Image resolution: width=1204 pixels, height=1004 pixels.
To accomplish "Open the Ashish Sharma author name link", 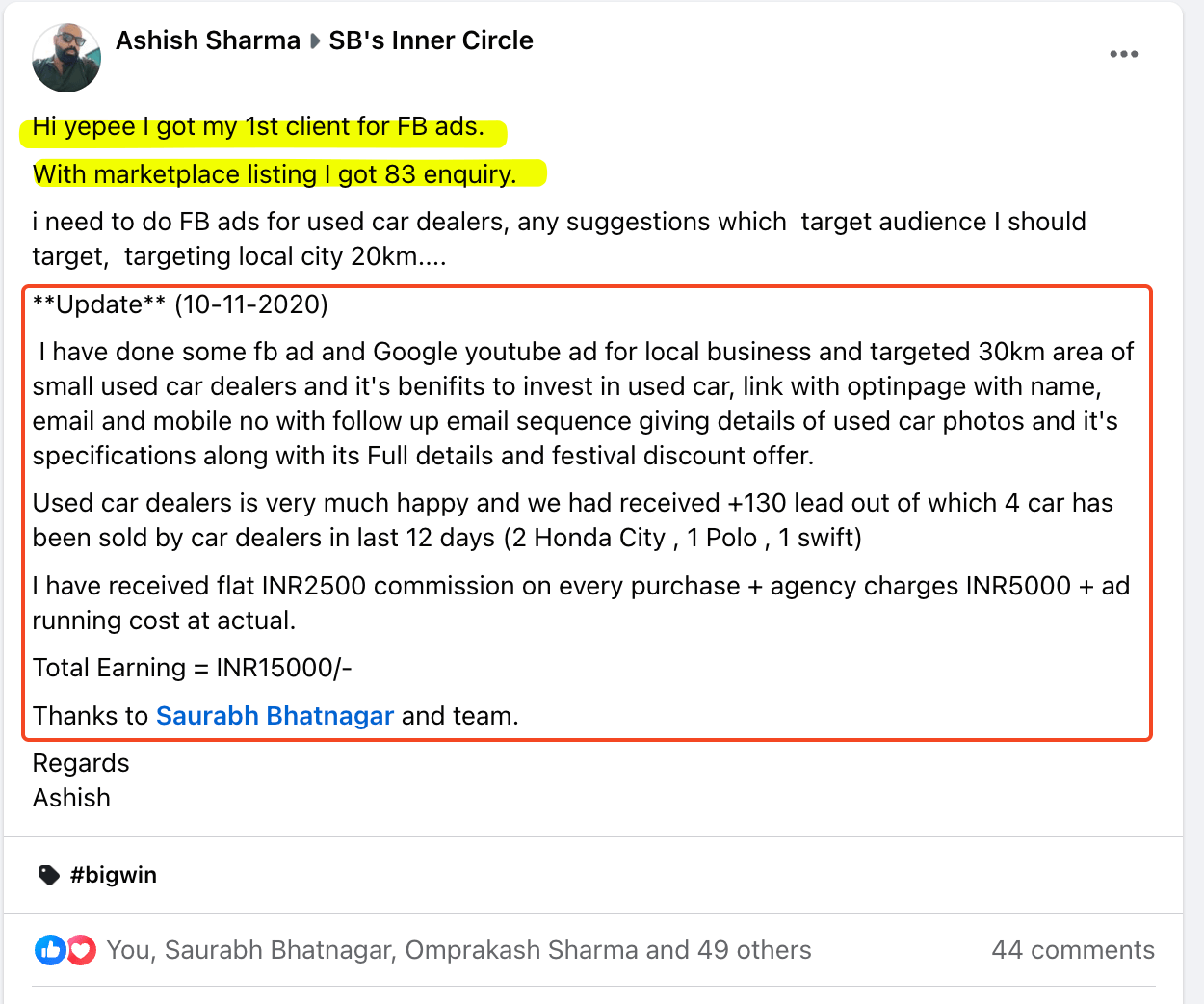I will 208,40.
